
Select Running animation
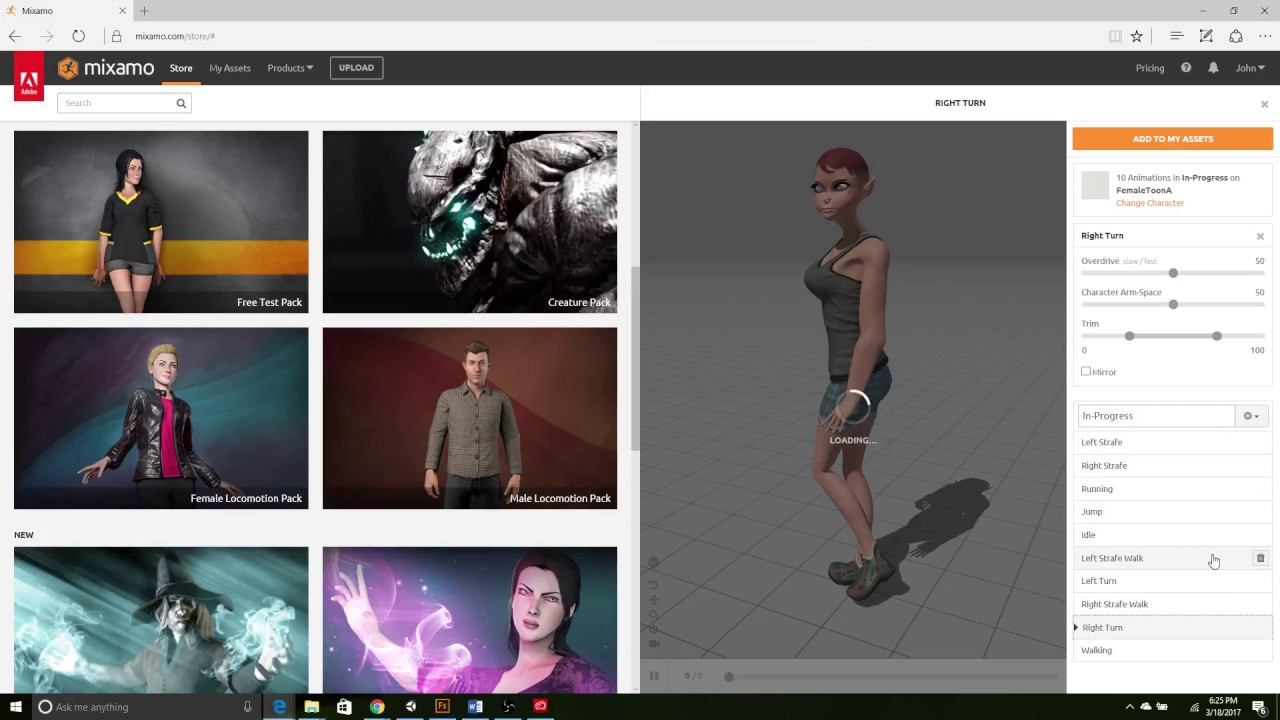pyautogui.click(x=1172, y=489)
